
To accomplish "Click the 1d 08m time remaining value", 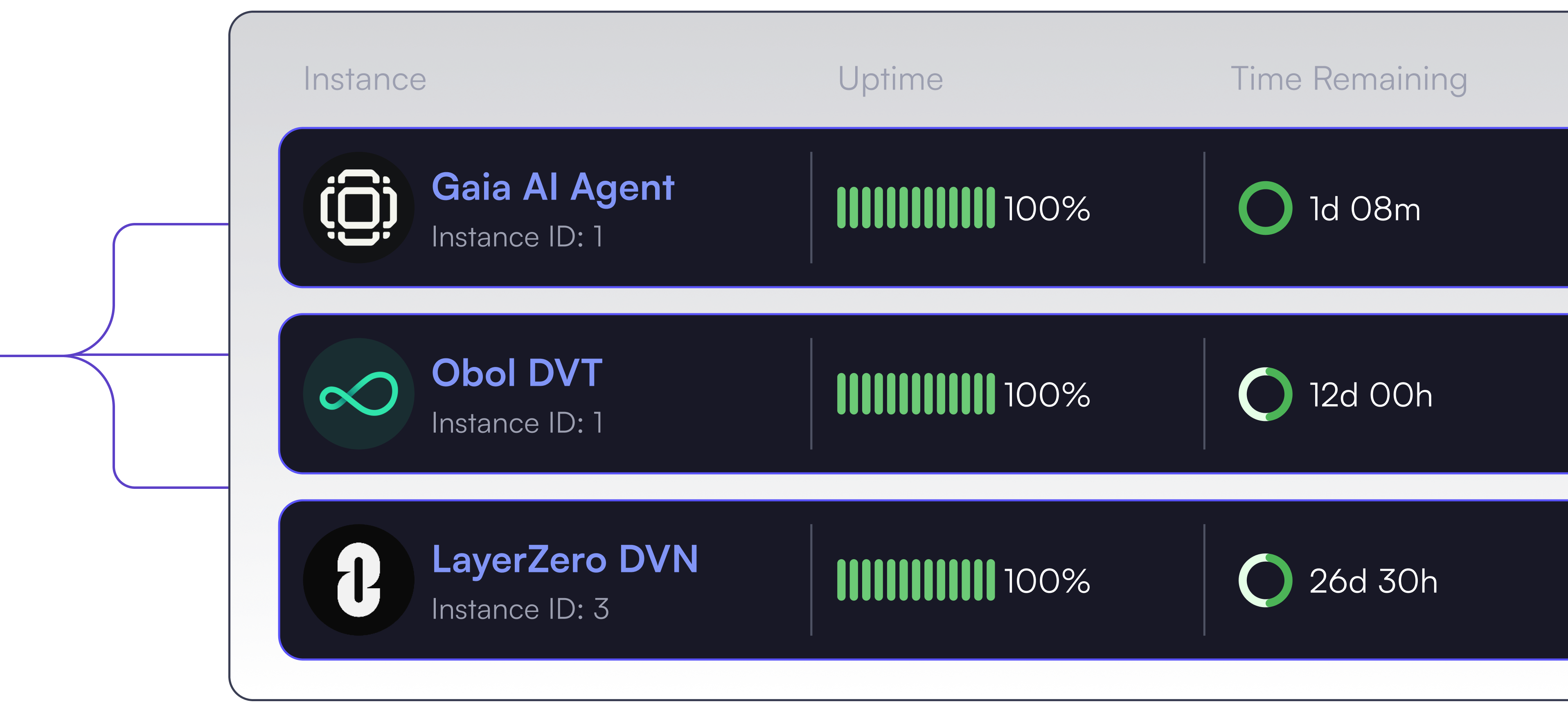I will 1365,209.
